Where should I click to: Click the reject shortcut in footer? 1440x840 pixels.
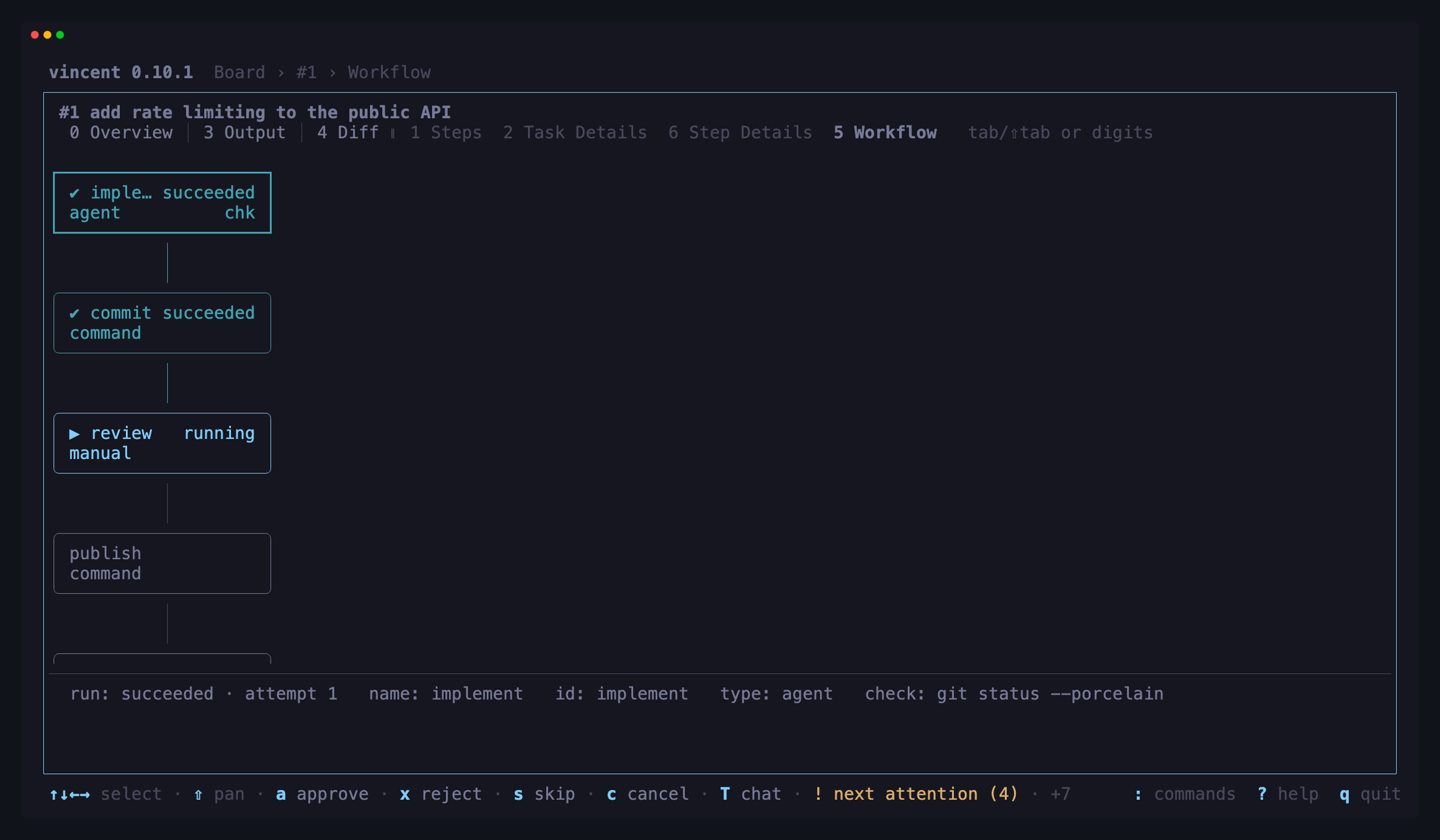coord(441,794)
